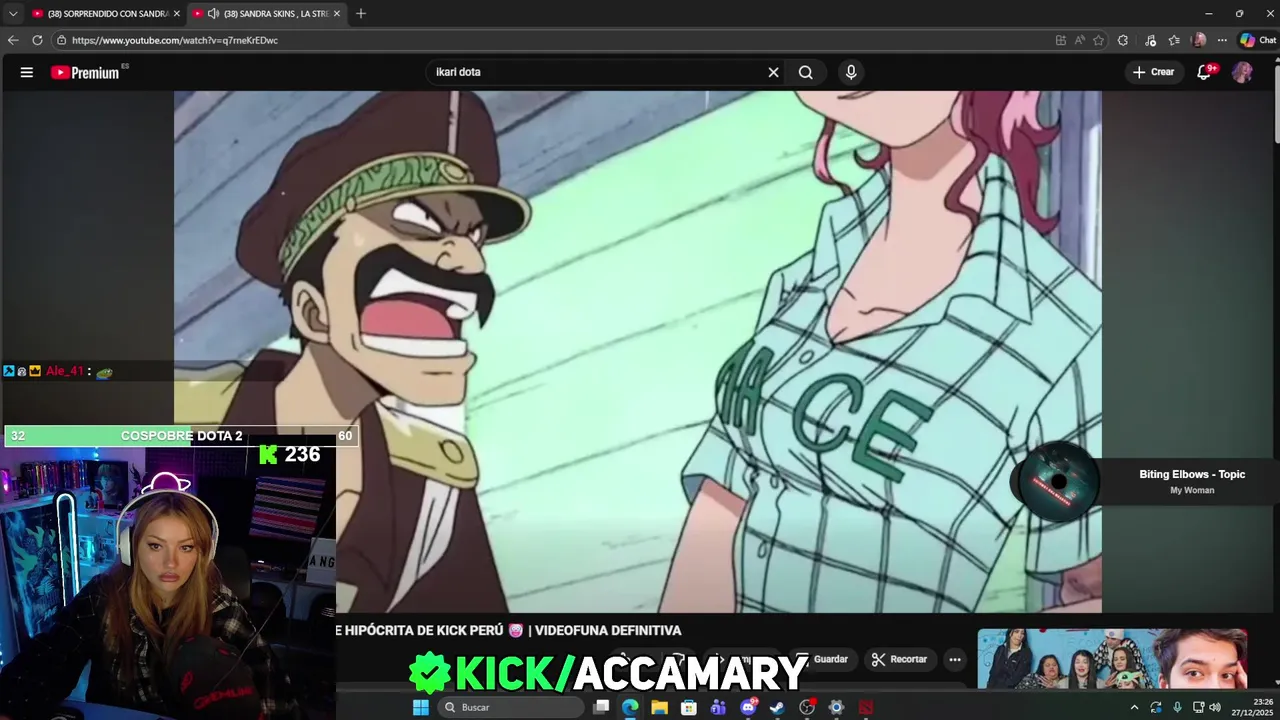Open the YouTube guide hamburger menu

pos(27,72)
